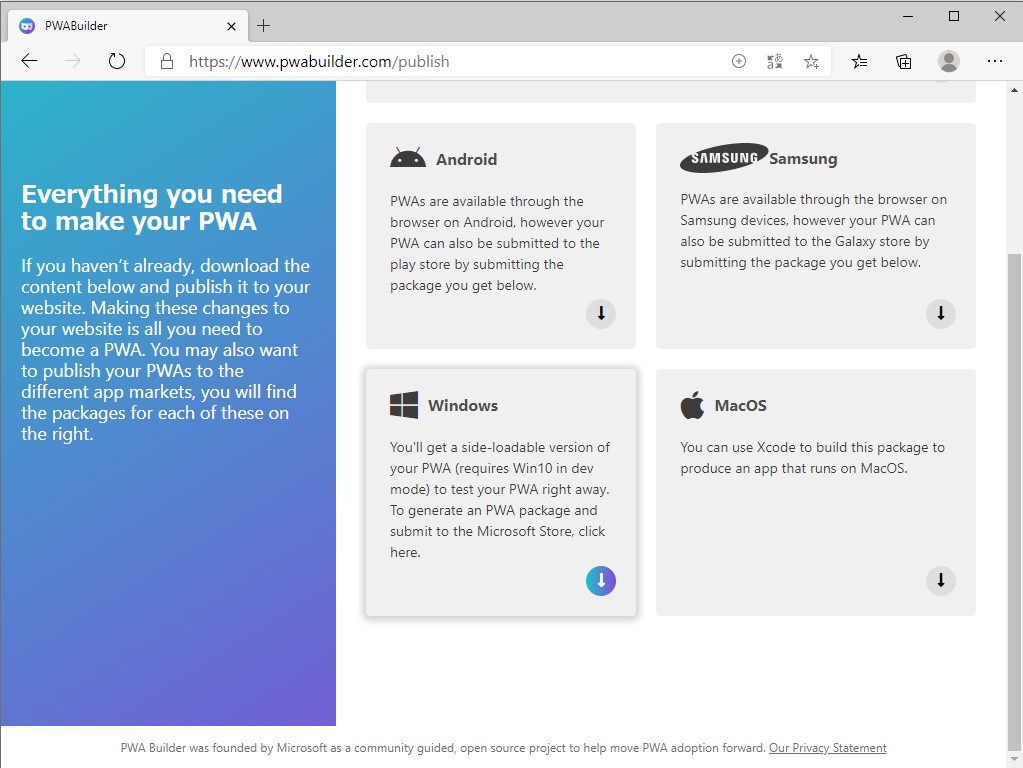
Task: Download the Android app package
Action: pos(600,313)
